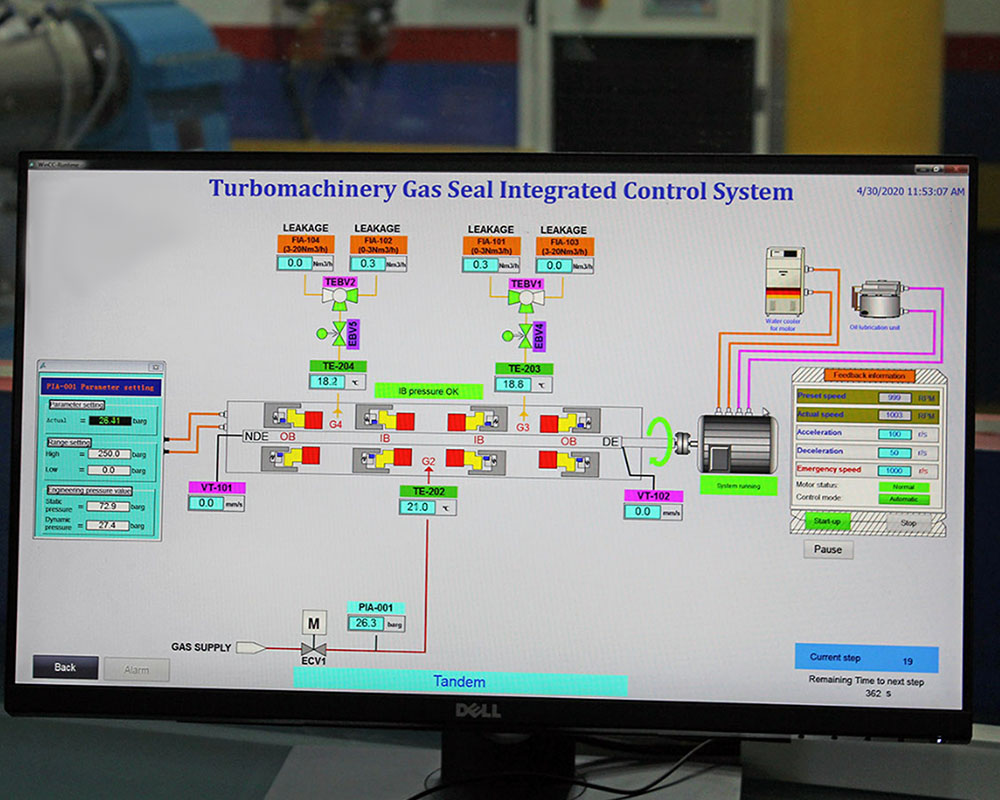1000x800 pixels.
Task: Click the Pause button
Action: pos(828,549)
